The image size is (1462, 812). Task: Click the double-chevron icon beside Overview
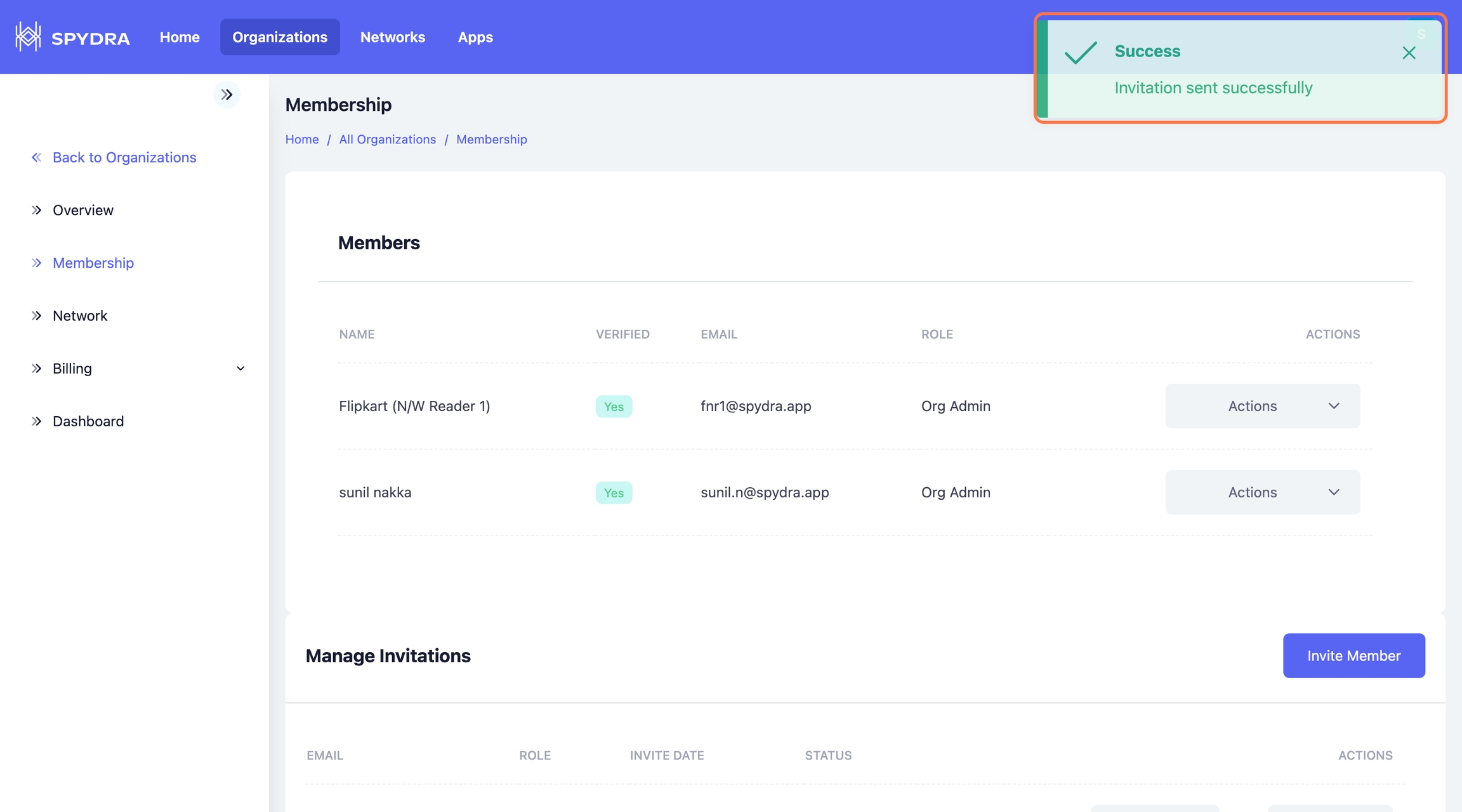(37, 210)
